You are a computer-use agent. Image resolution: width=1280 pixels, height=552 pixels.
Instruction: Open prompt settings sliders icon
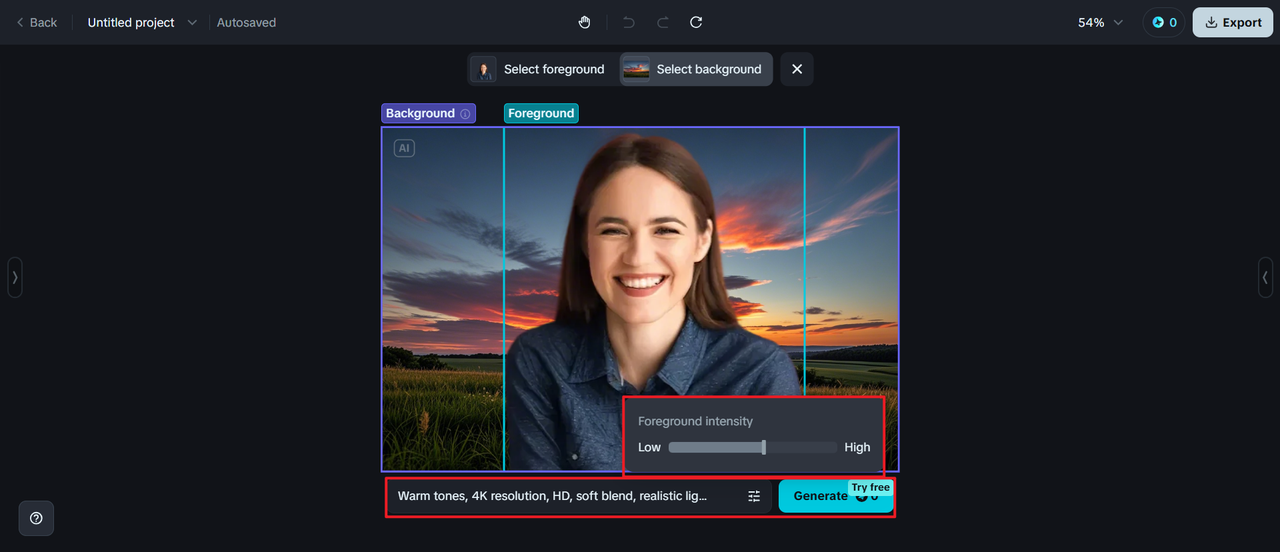(754, 496)
